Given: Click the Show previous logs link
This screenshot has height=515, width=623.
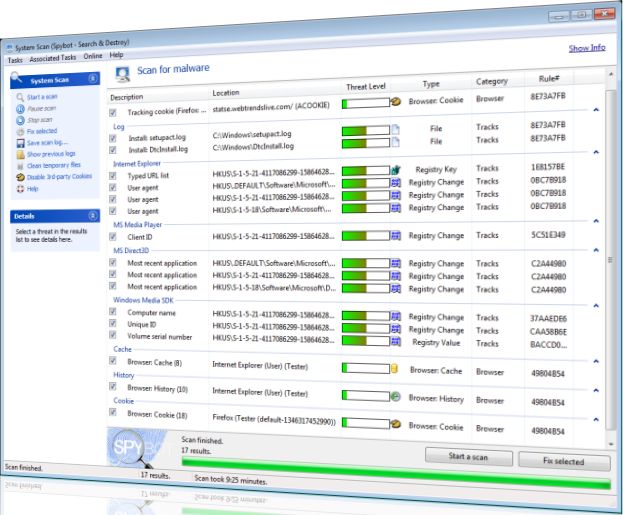Looking at the screenshot, I should 51,154.
